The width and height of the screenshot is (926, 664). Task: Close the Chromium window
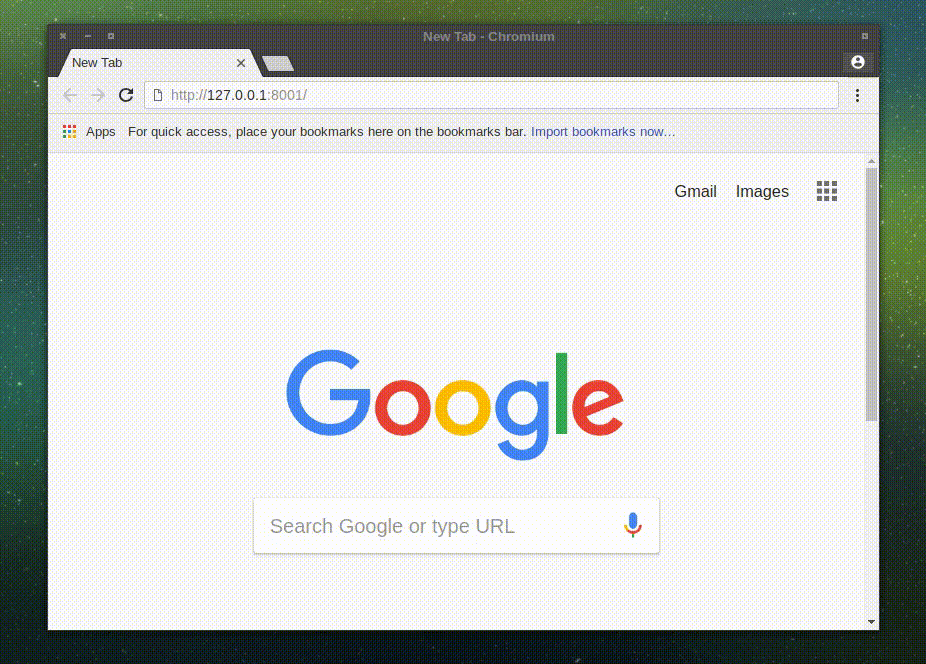pyautogui.click(x=63, y=36)
